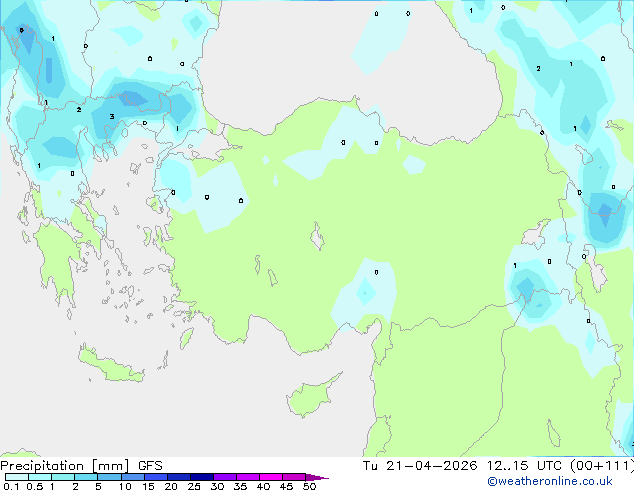634x490 pixels.
Task: Click the salt lake outline in central Turkey
Action: (317, 236)
